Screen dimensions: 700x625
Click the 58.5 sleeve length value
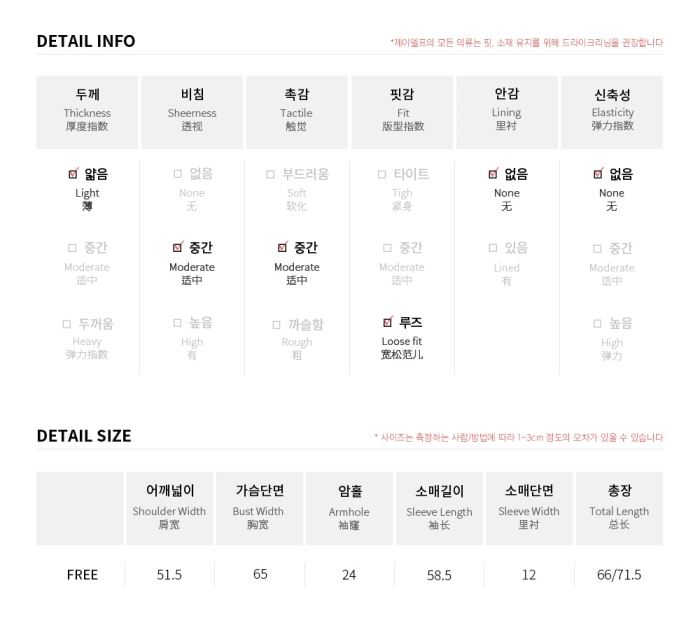coord(439,575)
